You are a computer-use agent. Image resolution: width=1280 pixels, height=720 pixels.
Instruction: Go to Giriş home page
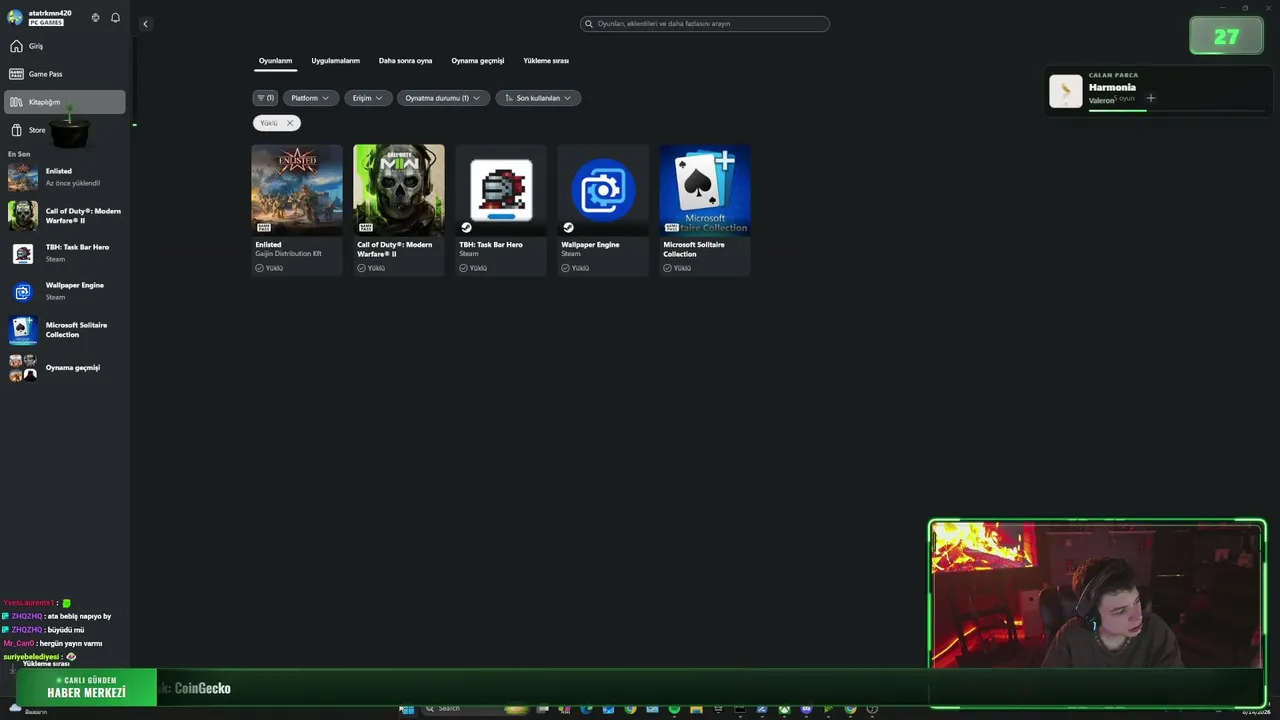[65, 46]
